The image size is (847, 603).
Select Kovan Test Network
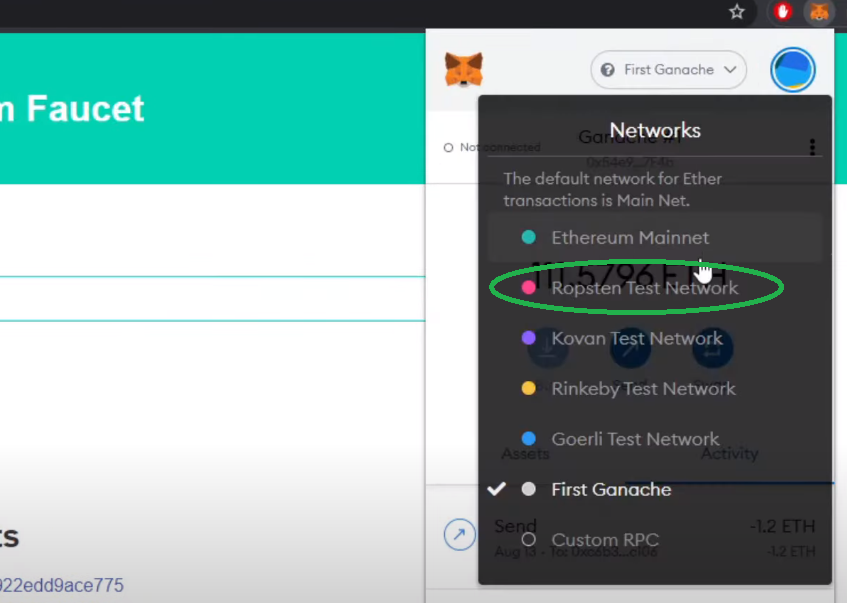[x=655, y=338]
